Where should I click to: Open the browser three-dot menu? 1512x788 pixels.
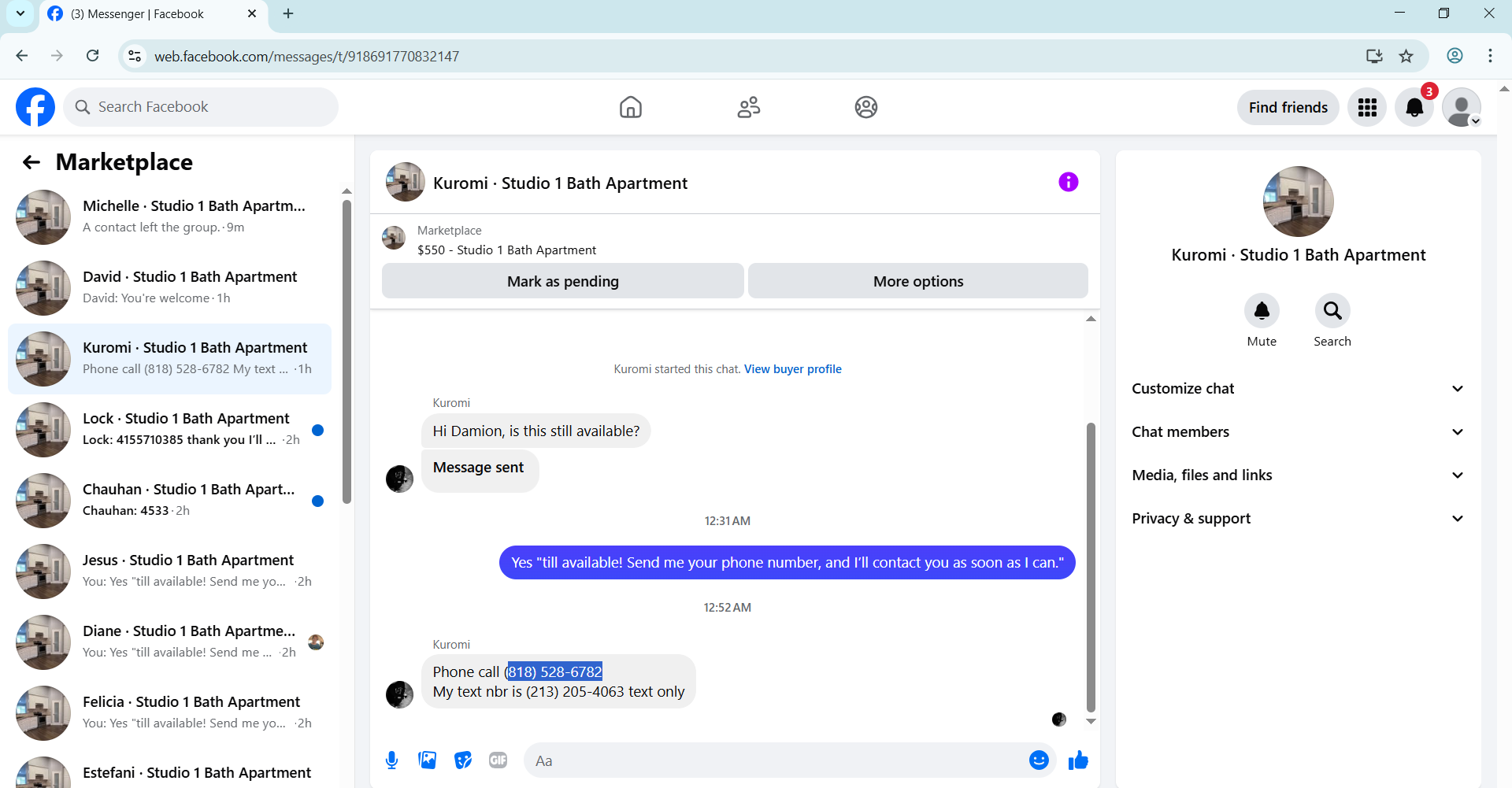[x=1490, y=56]
